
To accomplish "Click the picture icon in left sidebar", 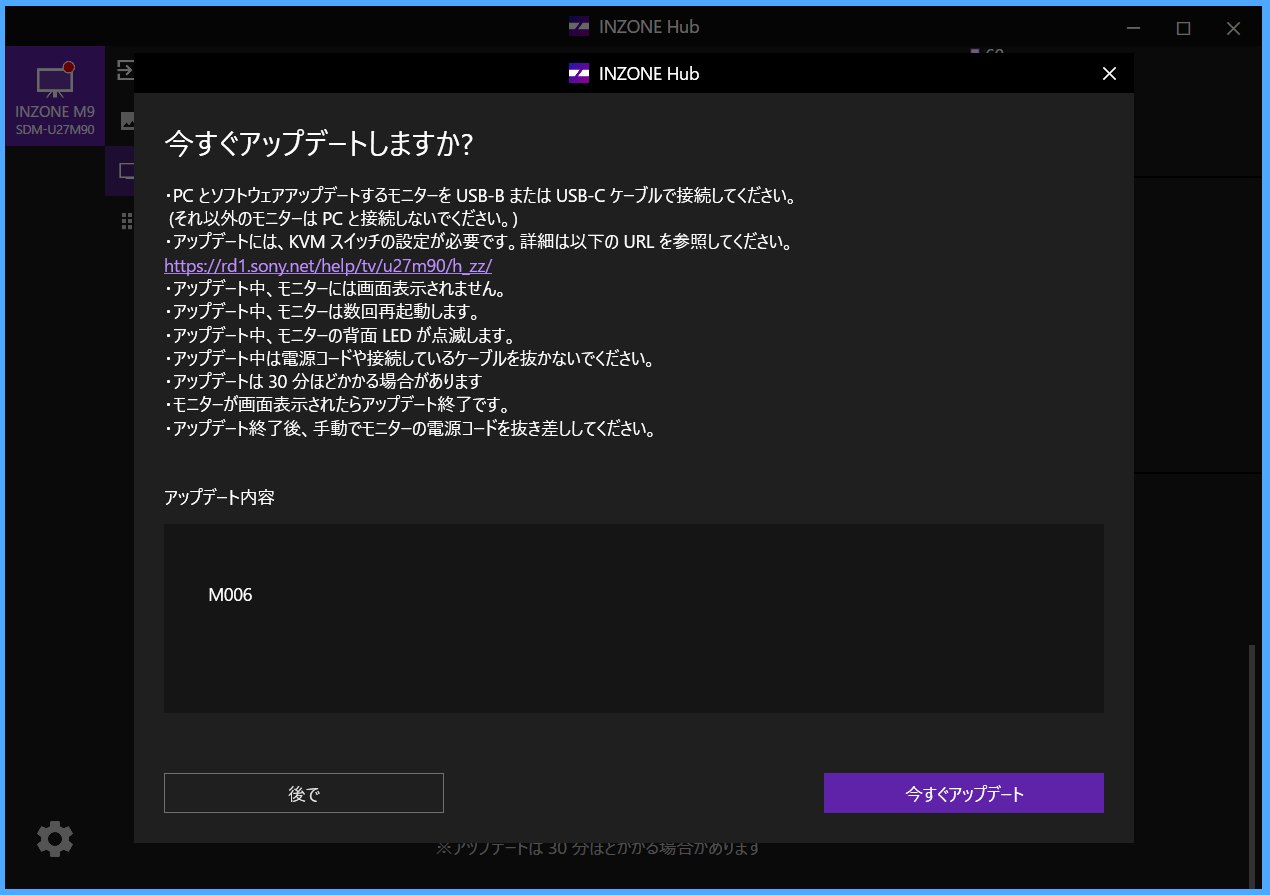I will pyautogui.click(x=127, y=120).
